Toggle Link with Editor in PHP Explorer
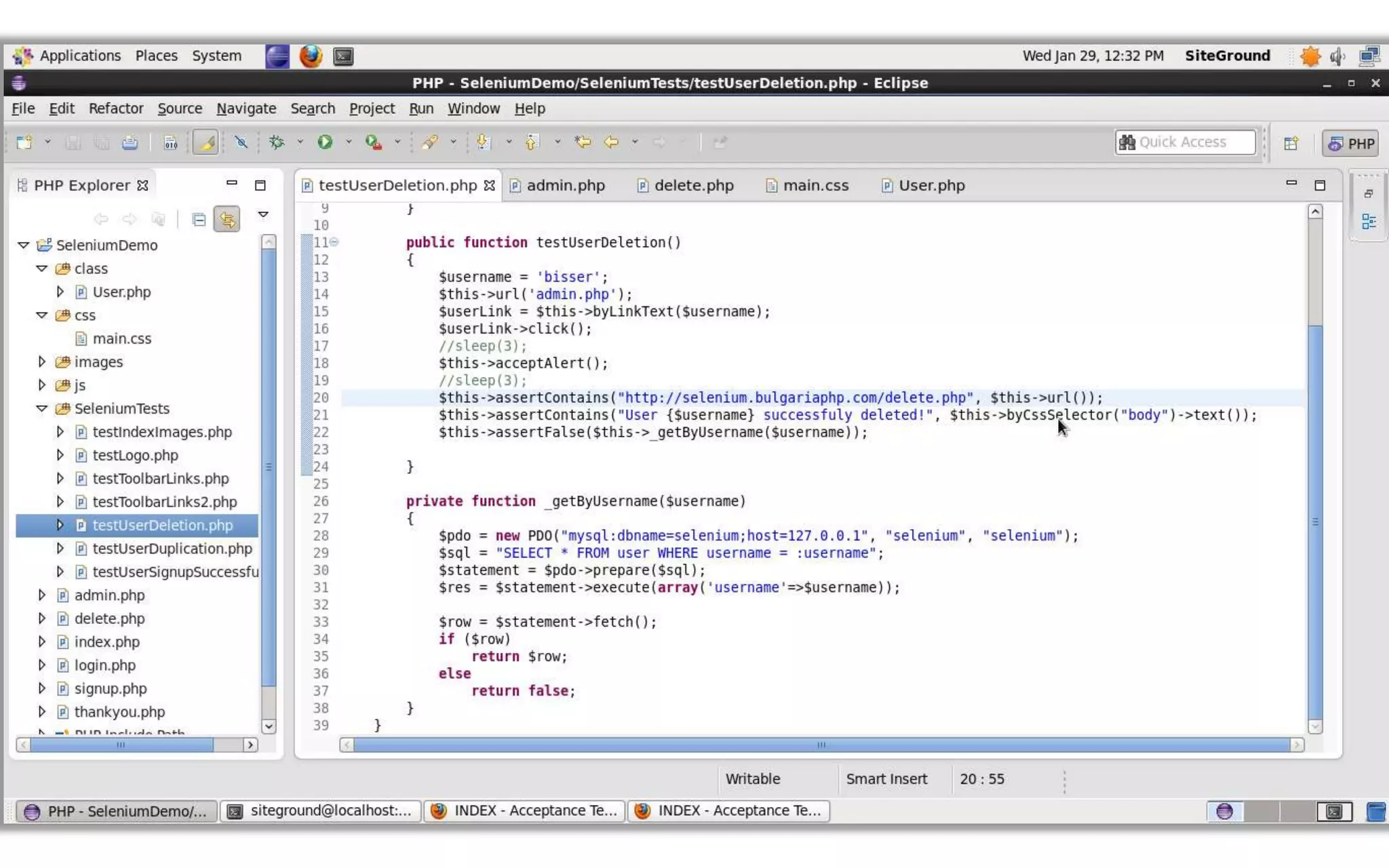1389x868 pixels. pyautogui.click(x=227, y=219)
